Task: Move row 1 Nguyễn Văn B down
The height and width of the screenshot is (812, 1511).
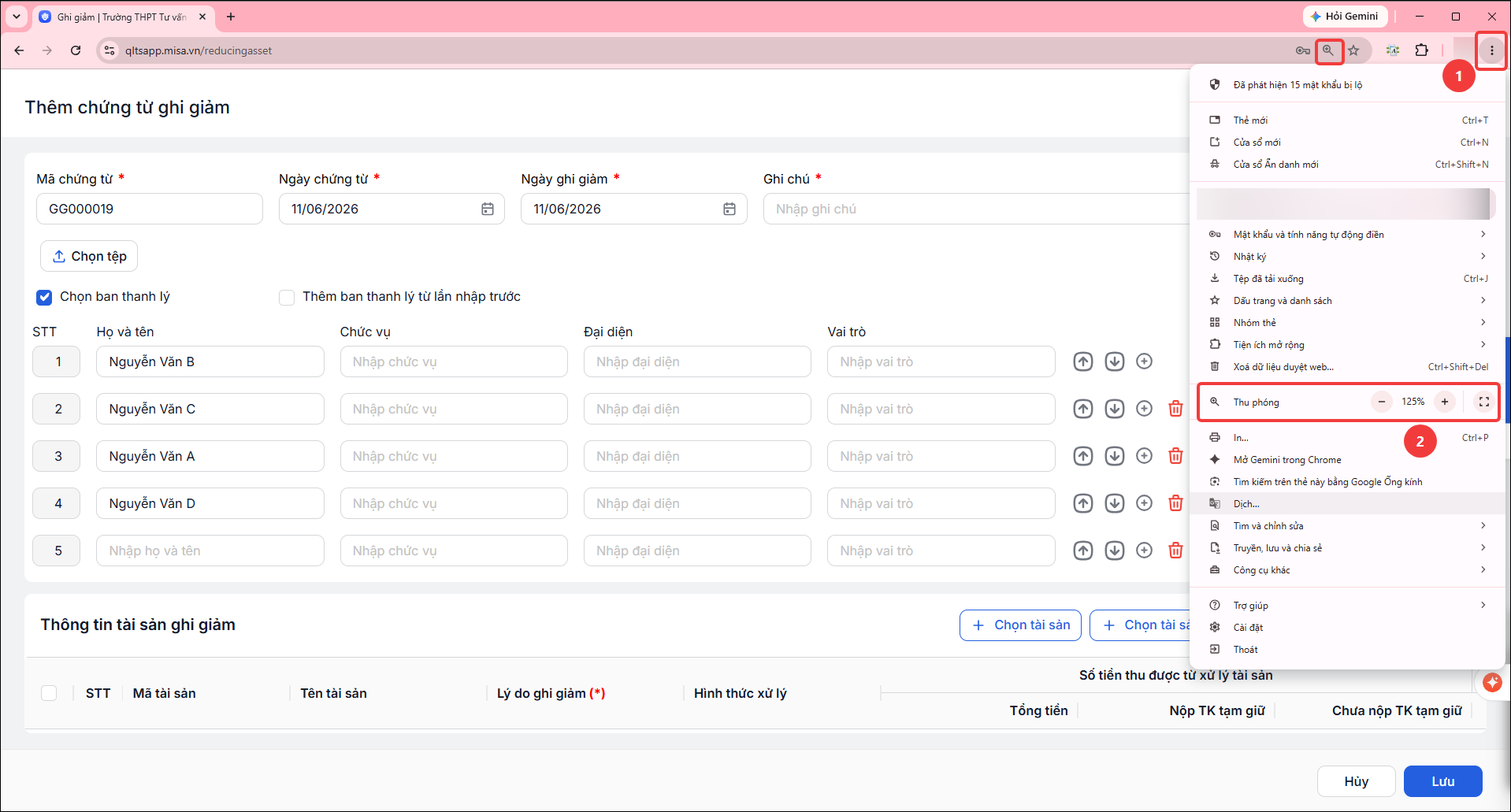Action: click(x=1114, y=362)
